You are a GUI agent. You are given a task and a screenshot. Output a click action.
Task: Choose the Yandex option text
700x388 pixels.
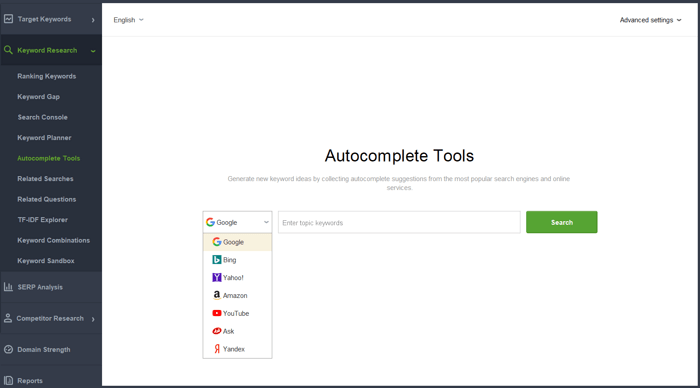tap(233, 349)
